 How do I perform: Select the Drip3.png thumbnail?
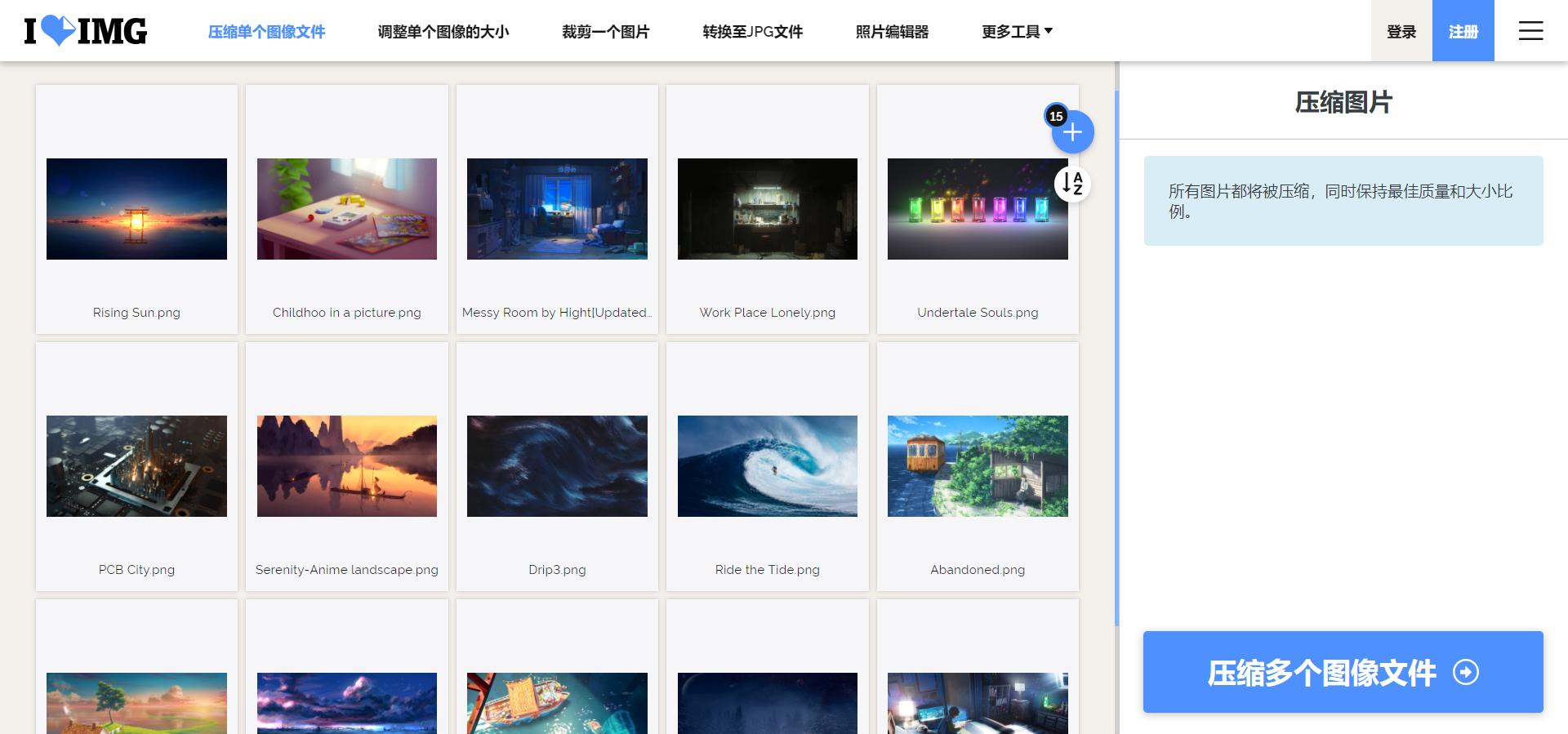[x=557, y=466]
